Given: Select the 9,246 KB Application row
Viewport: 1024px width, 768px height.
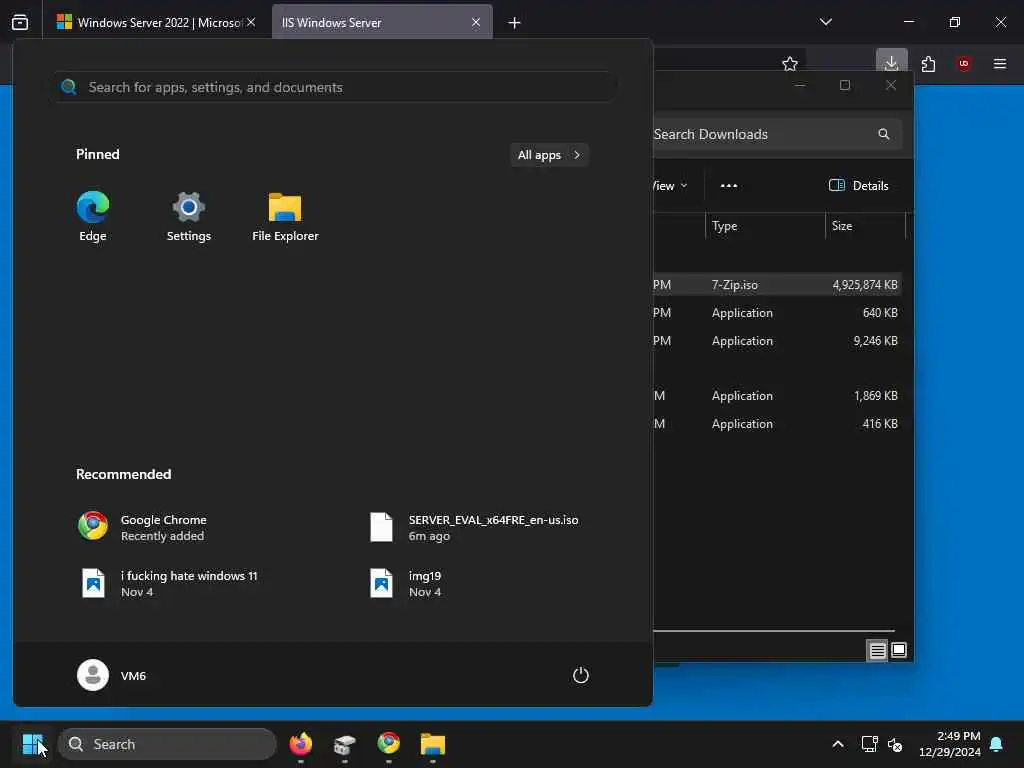Looking at the screenshot, I should (x=777, y=341).
